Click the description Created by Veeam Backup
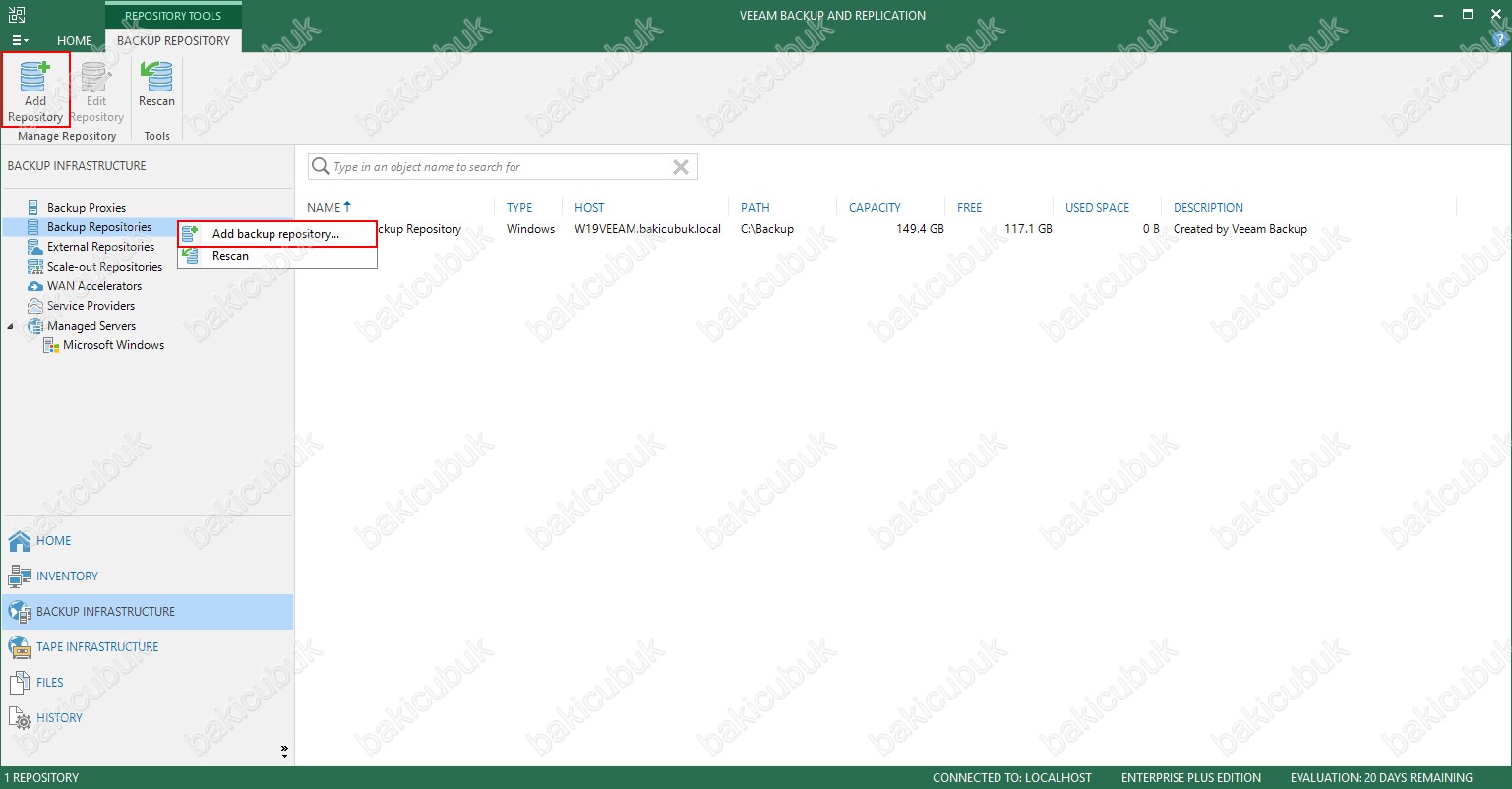Viewport: 1512px width, 789px height. (x=1240, y=229)
